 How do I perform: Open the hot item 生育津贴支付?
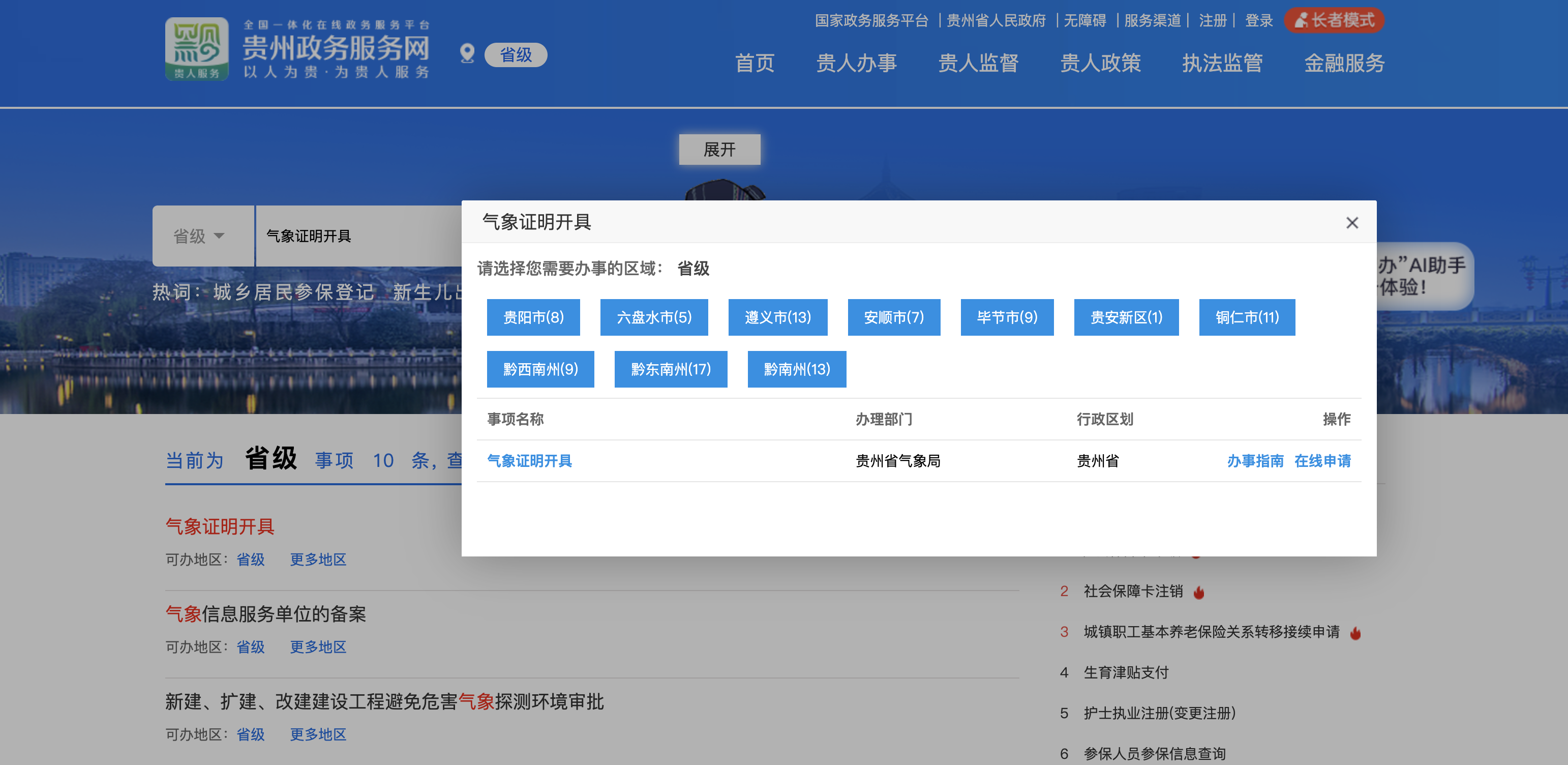coord(1126,673)
